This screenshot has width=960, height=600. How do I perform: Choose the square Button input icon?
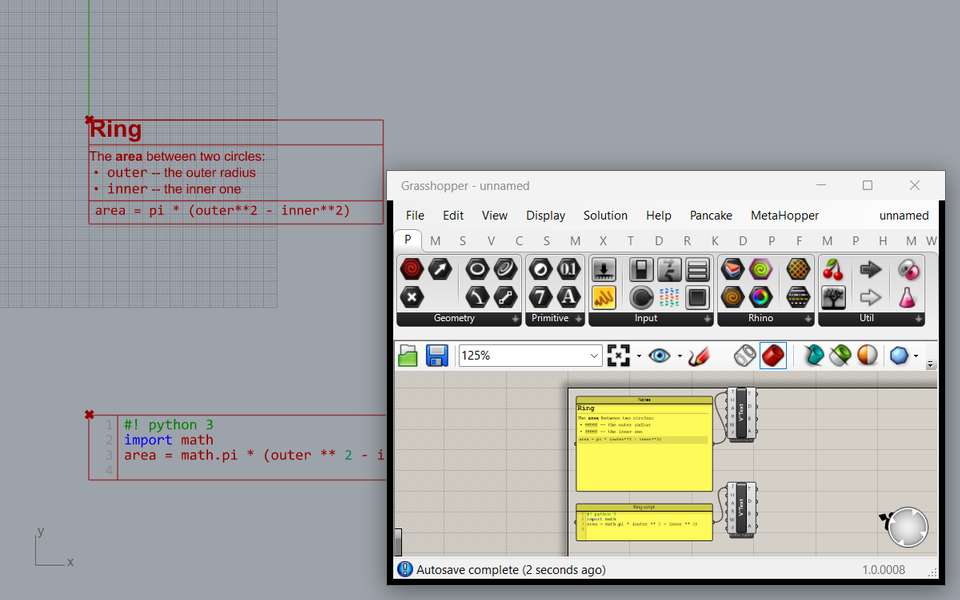coord(697,298)
